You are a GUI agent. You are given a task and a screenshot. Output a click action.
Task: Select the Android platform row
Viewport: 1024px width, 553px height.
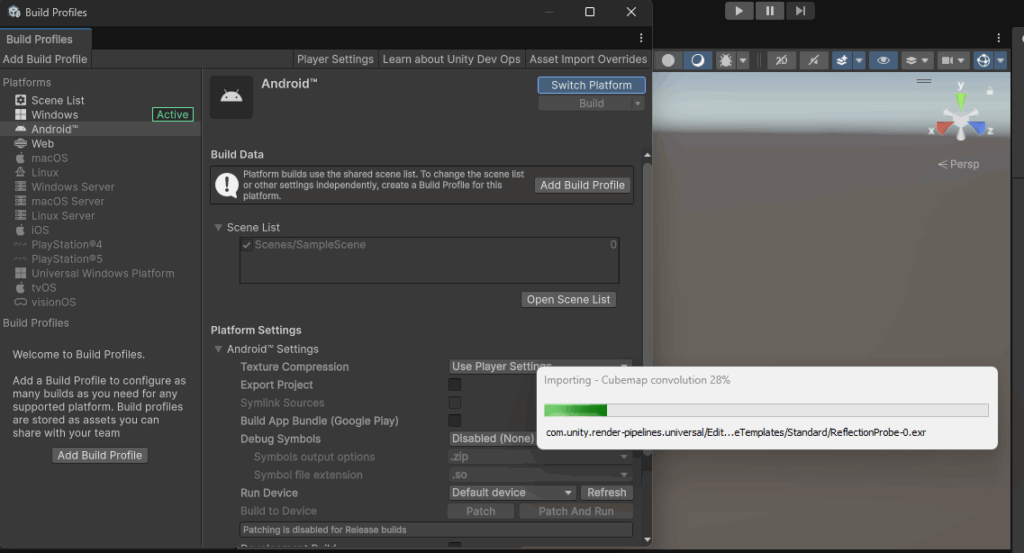tap(101, 129)
